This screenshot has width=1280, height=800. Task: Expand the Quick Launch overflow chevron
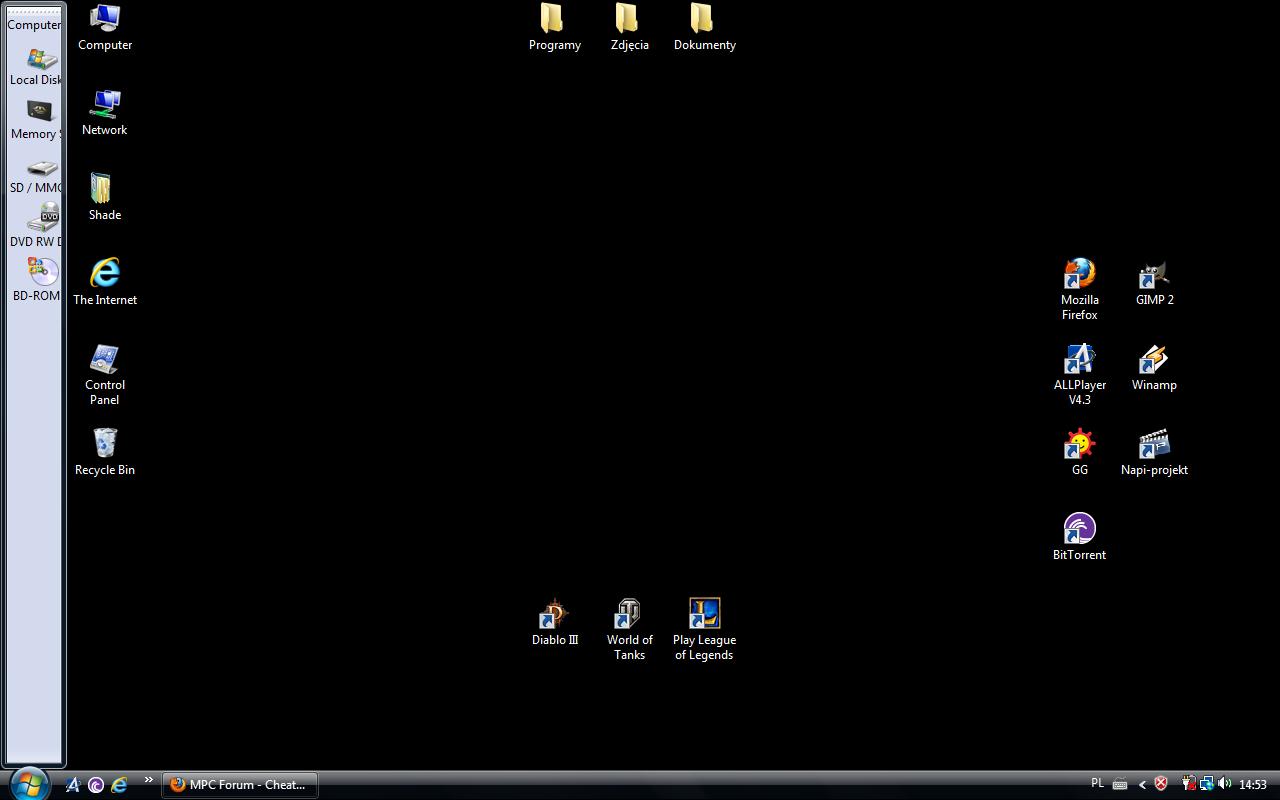[x=149, y=780]
